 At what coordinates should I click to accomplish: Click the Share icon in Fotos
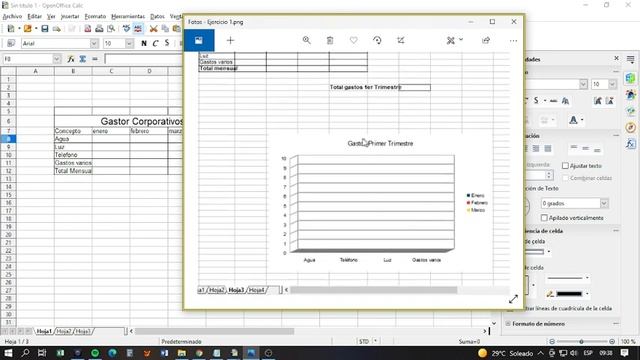486,40
